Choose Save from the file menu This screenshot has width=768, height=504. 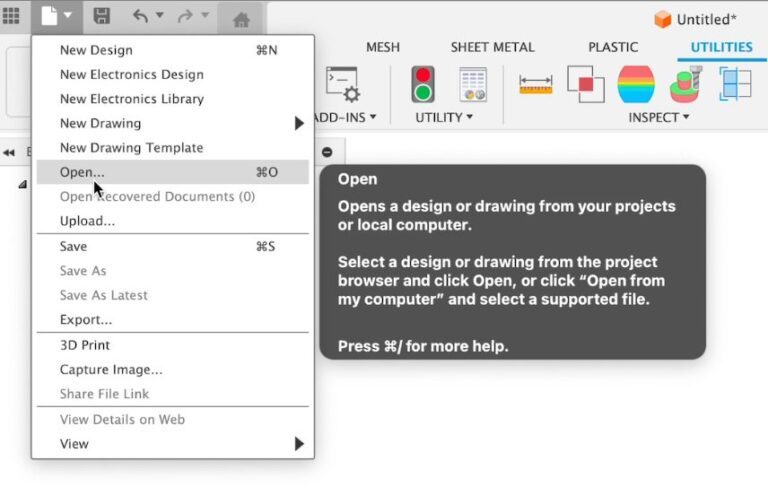pyautogui.click(x=172, y=246)
